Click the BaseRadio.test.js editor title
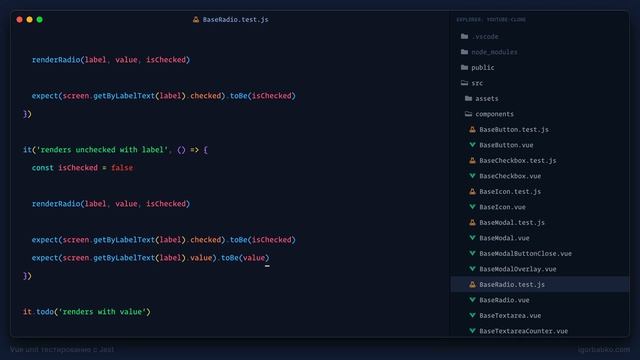Screen dimensions: 640x360 (x=236, y=19)
